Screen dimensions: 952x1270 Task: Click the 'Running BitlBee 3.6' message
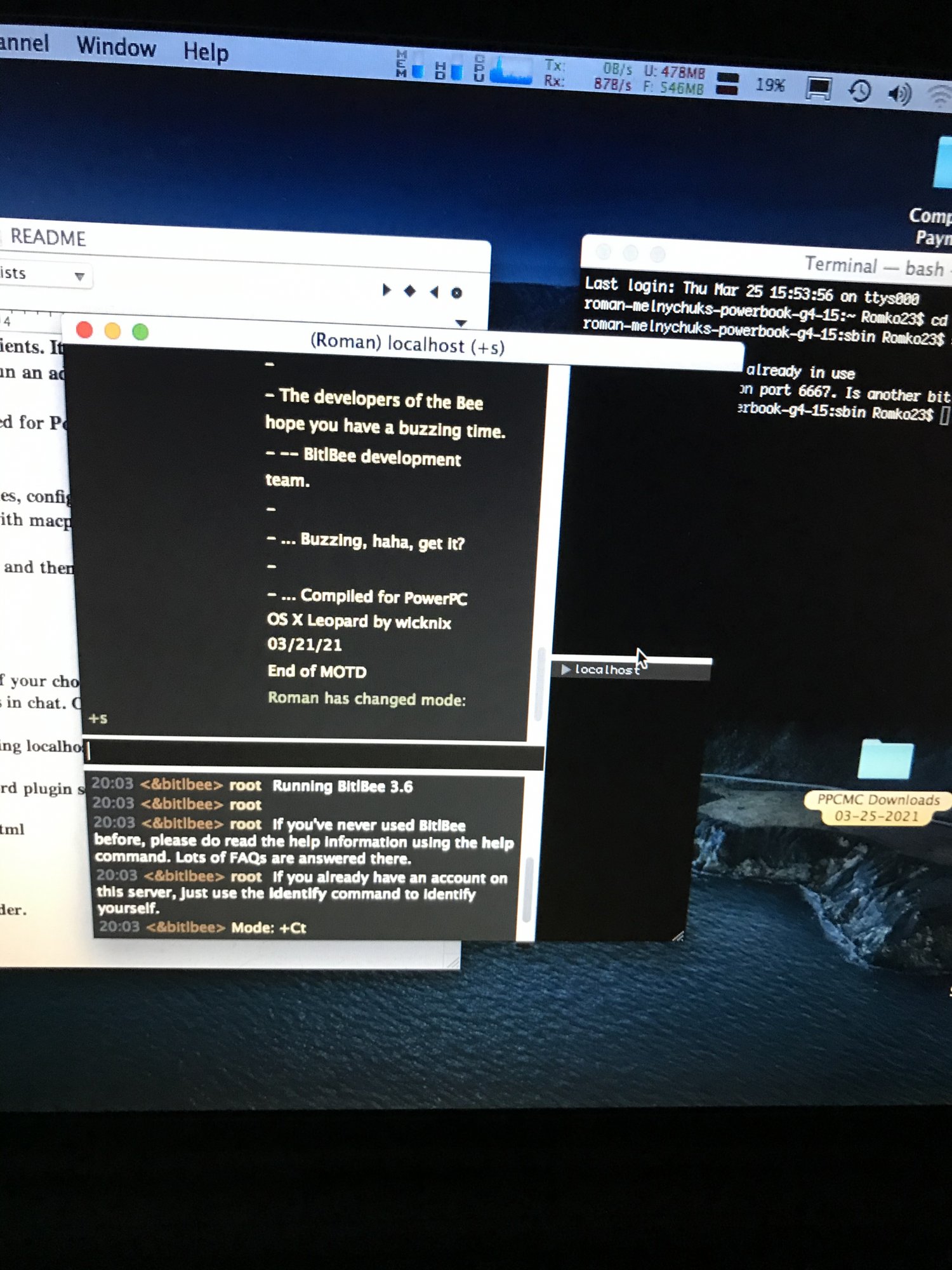[x=343, y=786]
